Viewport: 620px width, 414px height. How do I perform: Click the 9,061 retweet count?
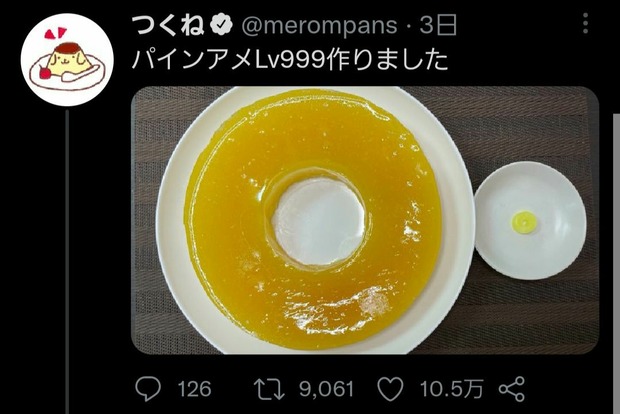pyautogui.click(x=326, y=389)
